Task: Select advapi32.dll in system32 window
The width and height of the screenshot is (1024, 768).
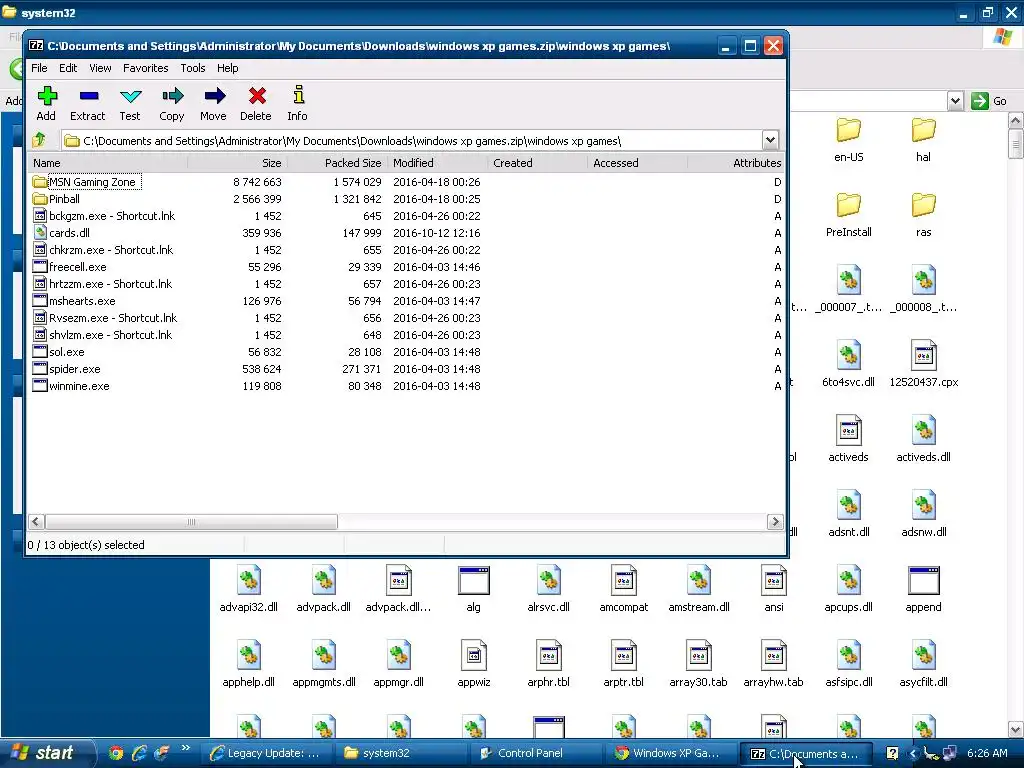Action: click(249, 589)
